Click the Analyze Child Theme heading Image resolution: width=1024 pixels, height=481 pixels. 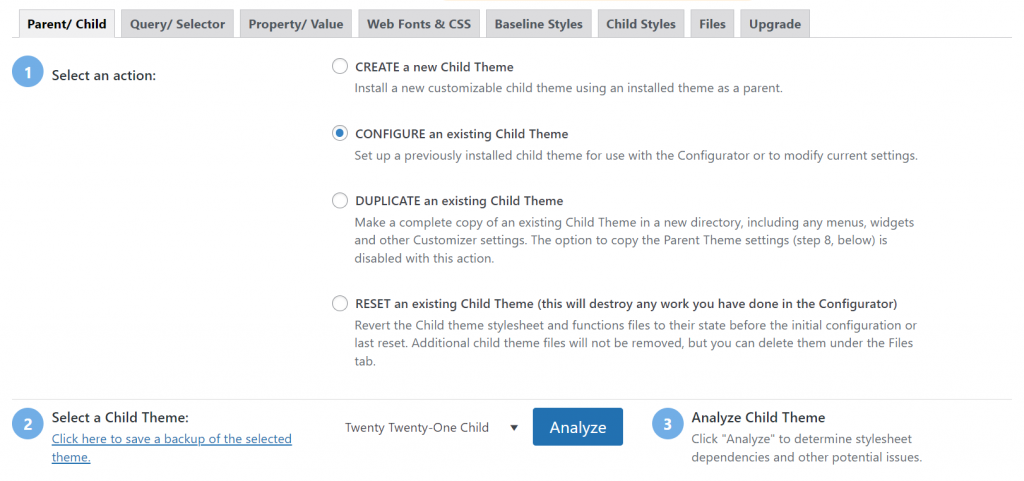coord(758,417)
